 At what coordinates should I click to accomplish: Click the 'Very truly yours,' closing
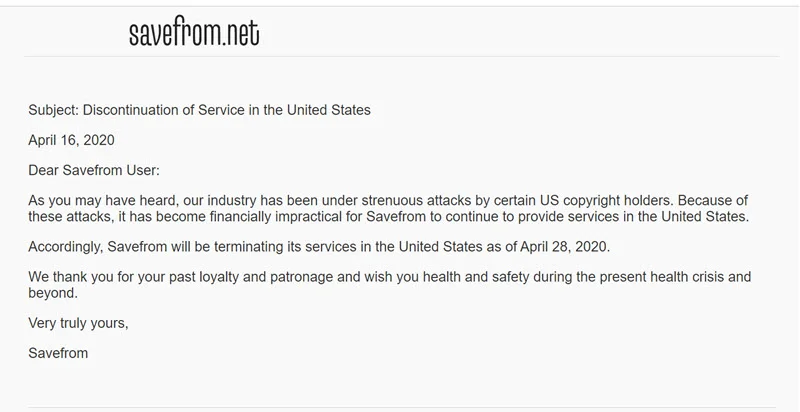click(78, 323)
